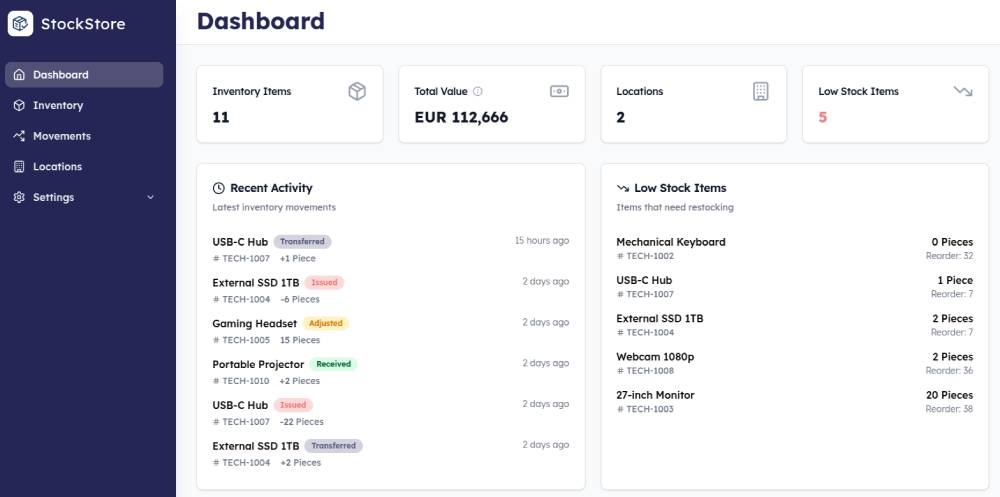Open the Portable Projector activity entry
Viewport: 1000px width, 497px height.
click(258, 364)
